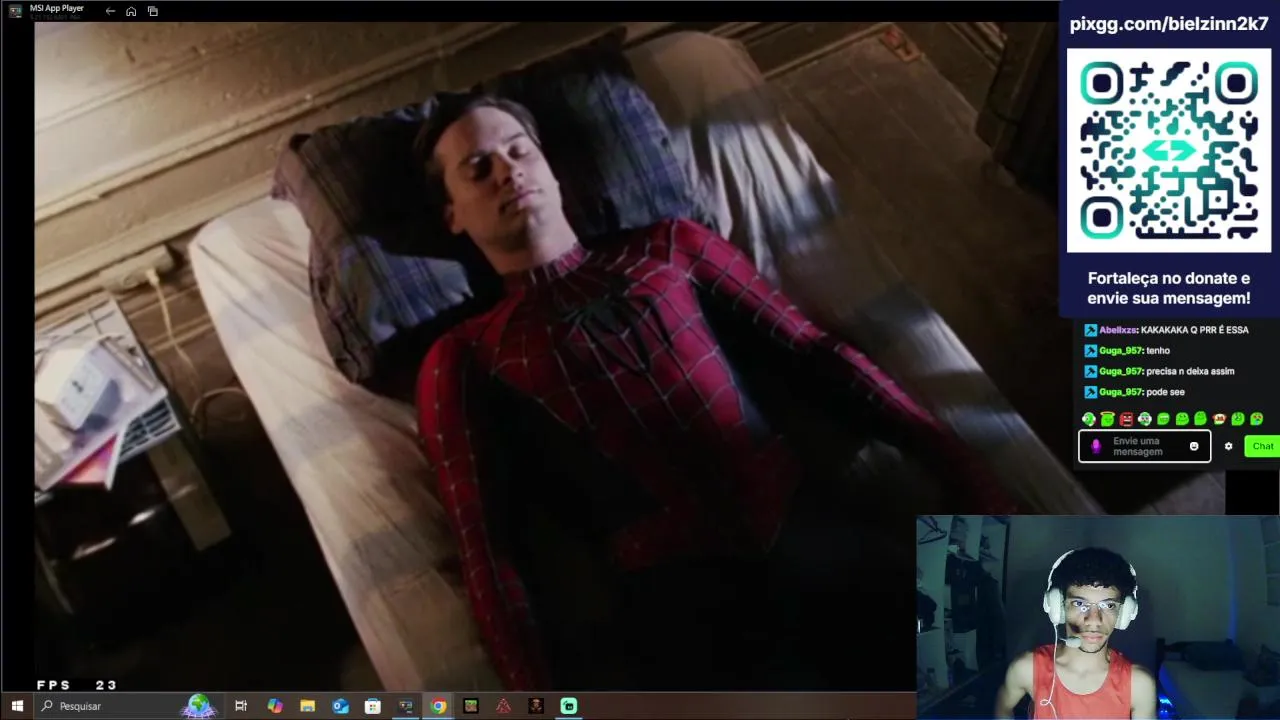
Task: Open Microsoft Store from the taskbar
Action: [373, 706]
